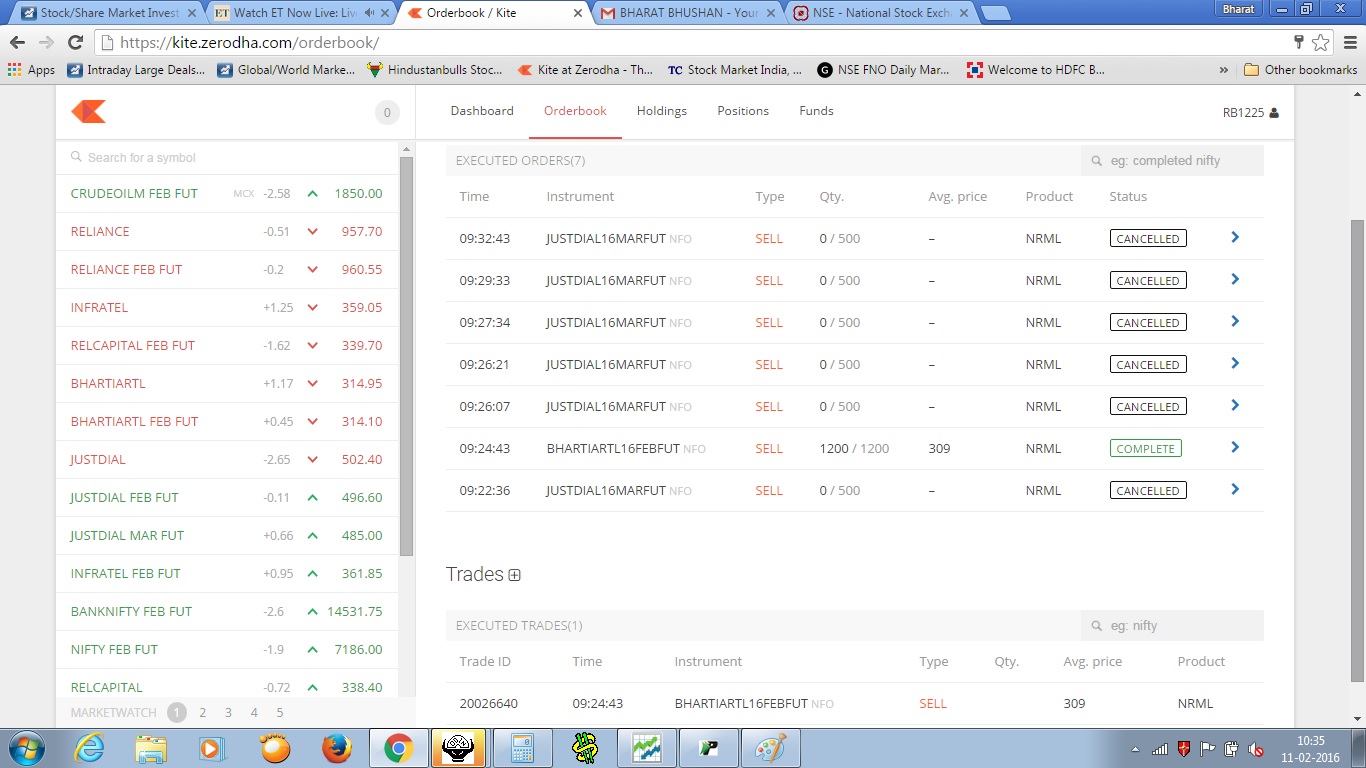Open NSE FNO Daily Mar bookmark
Viewport: 1366px width, 768px height.
point(884,70)
